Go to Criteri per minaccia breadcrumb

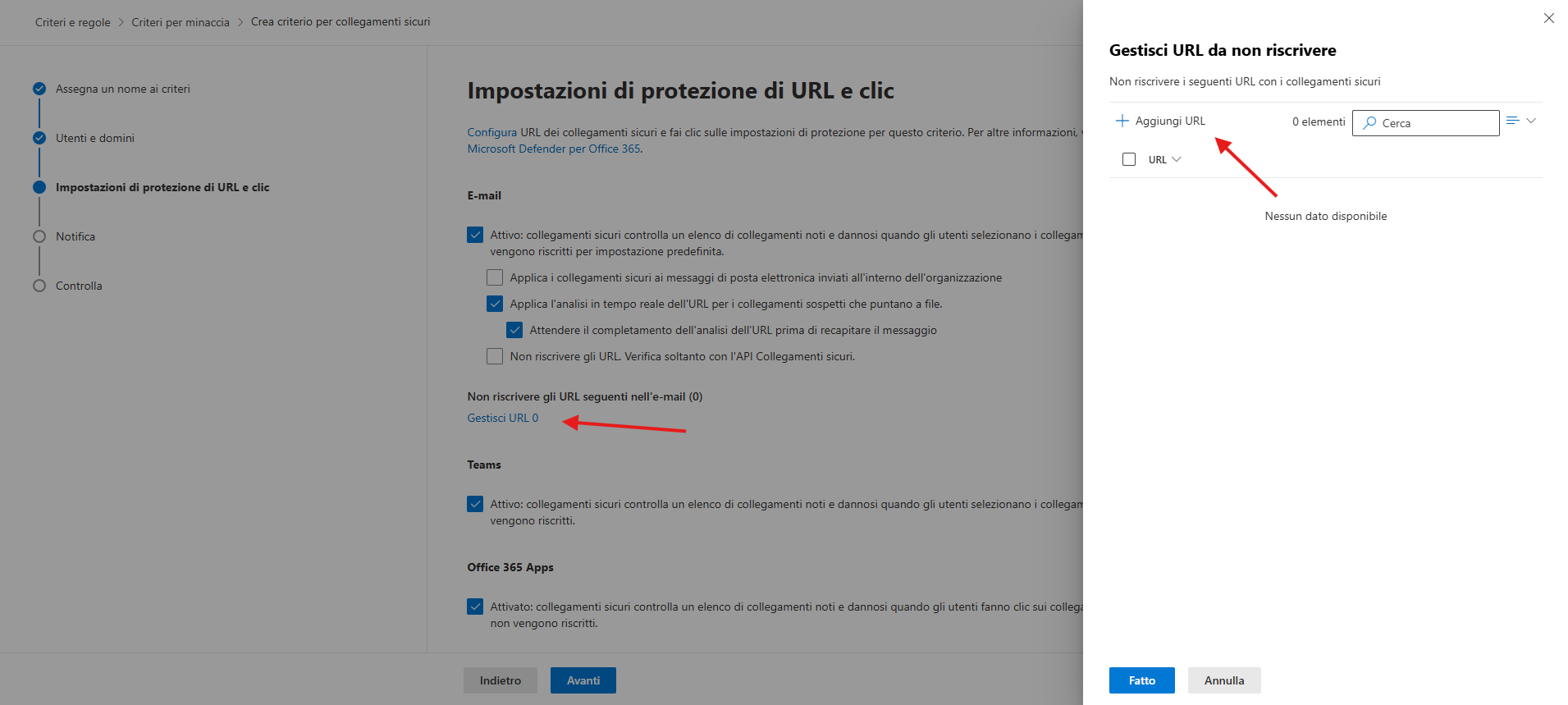coord(181,22)
